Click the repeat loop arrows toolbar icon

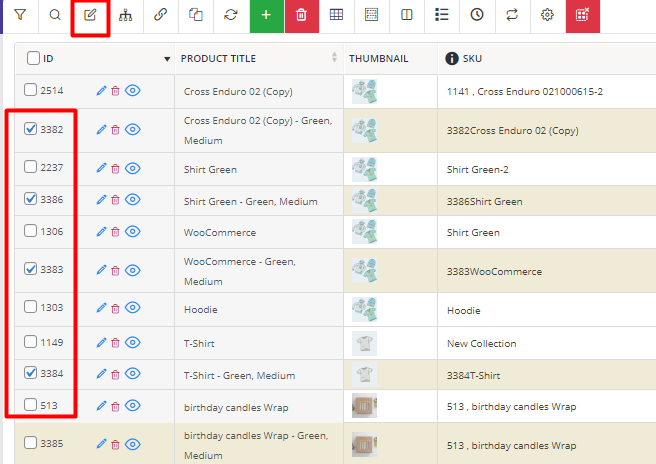tap(512, 15)
